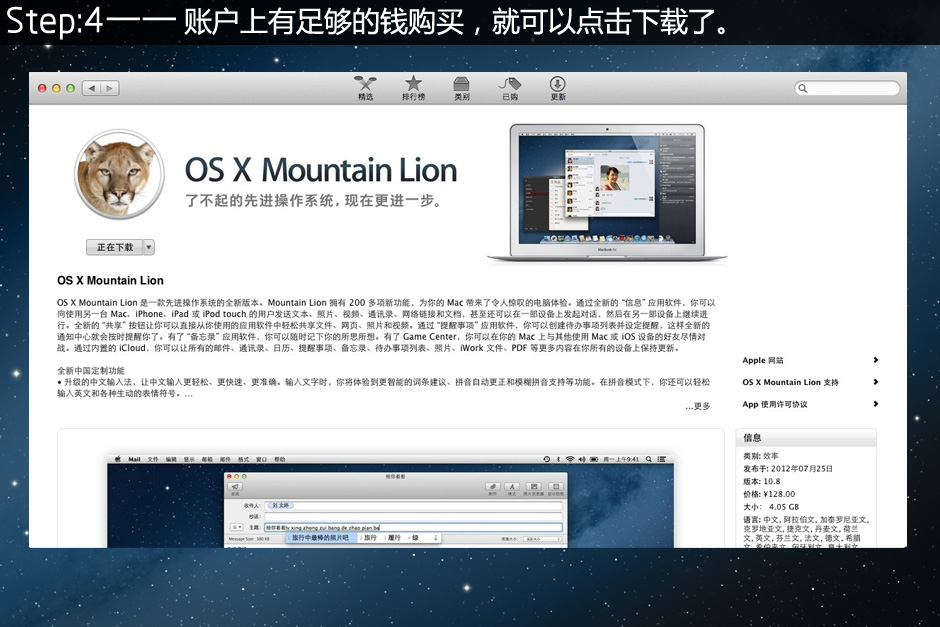Open the Categories (类别) icon
Image resolution: width=940 pixels, height=627 pixels.
[x=461, y=88]
